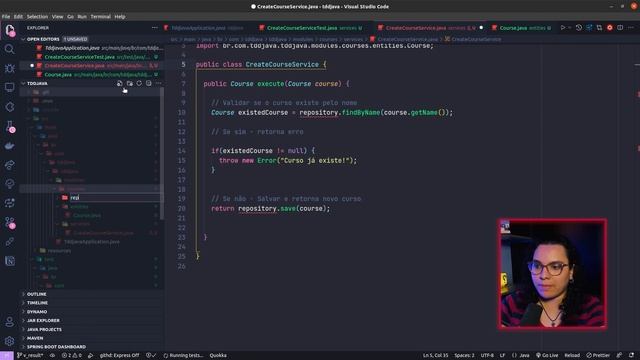Toggle githd Express Off in status bar
Image resolution: width=640 pixels, height=360 pixels.
pos(119,355)
